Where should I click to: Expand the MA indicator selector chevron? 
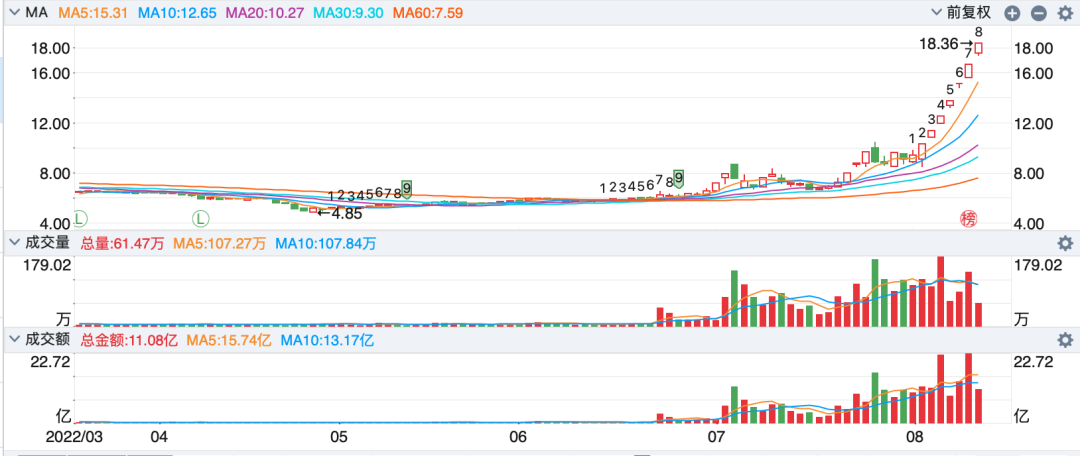tap(14, 13)
